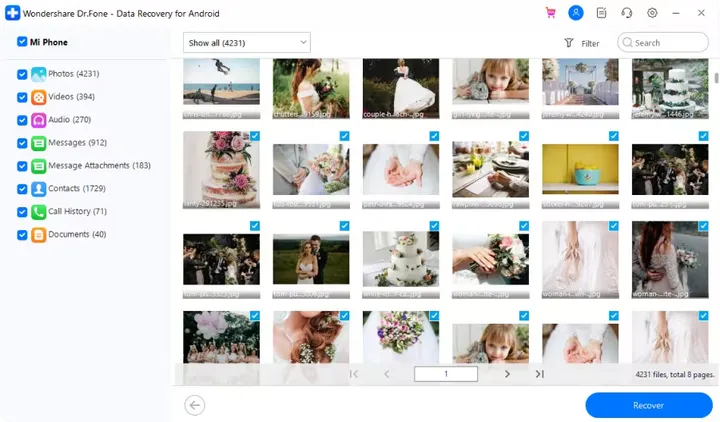Click the page number input field

click(445, 374)
